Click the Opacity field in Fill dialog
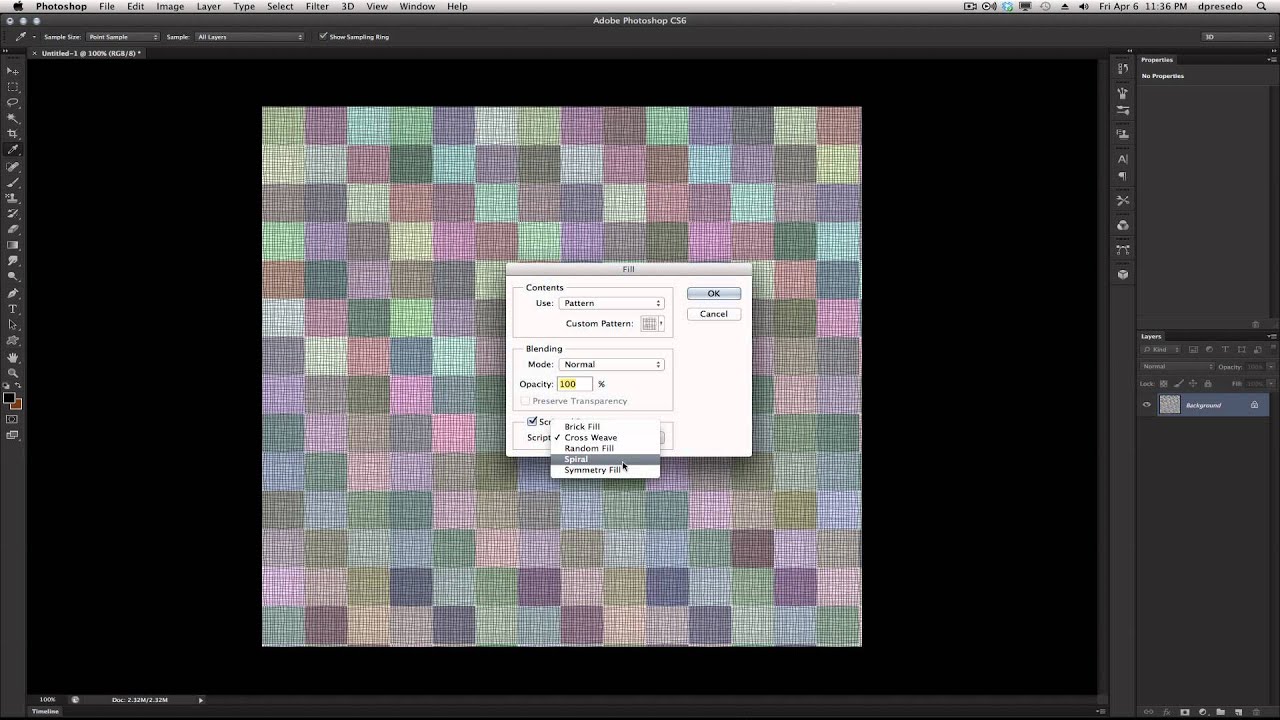The height and width of the screenshot is (720, 1280). click(575, 384)
